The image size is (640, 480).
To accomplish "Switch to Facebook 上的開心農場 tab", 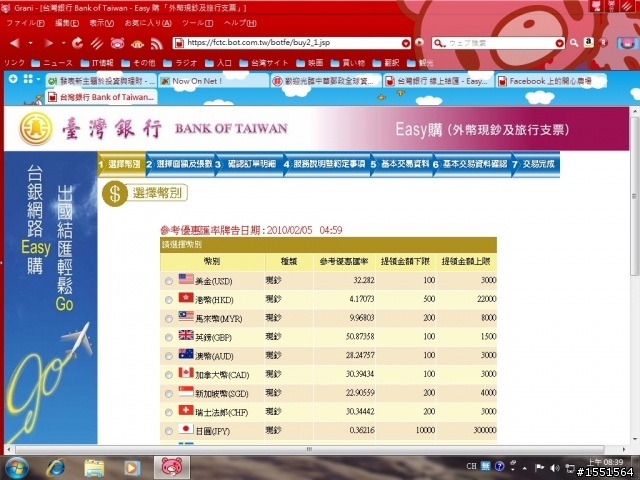I will [551, 81].
